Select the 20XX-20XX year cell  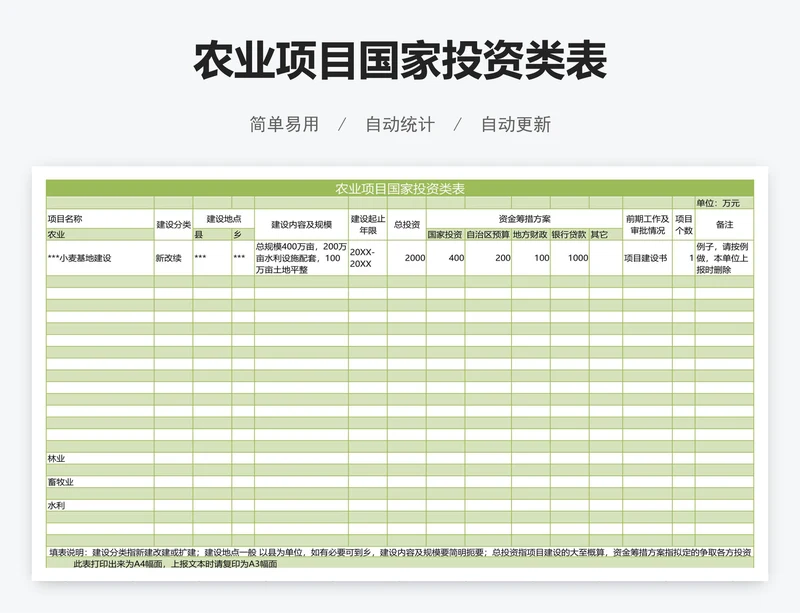368,258
